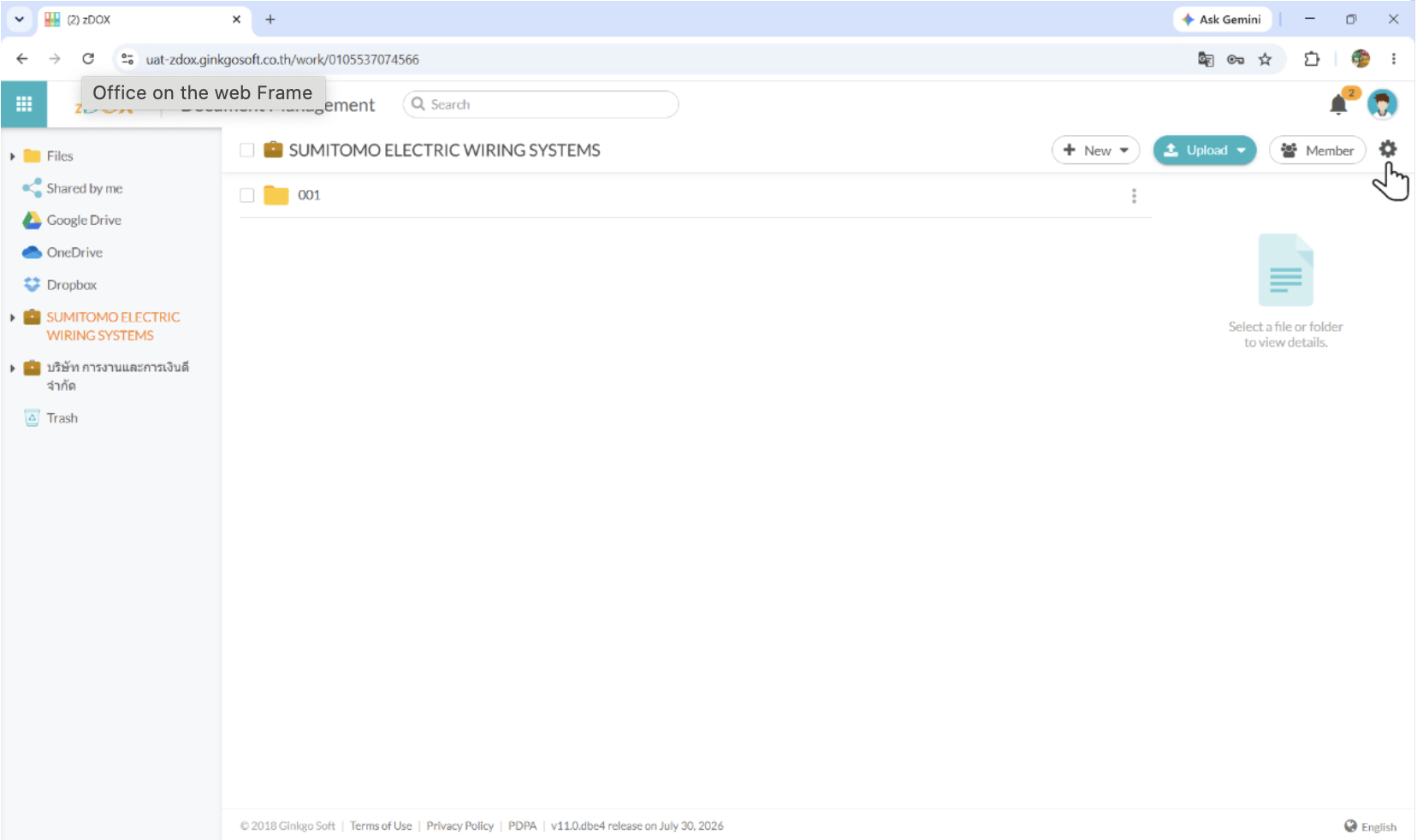Open the tab search dropdown arrow

19,19
